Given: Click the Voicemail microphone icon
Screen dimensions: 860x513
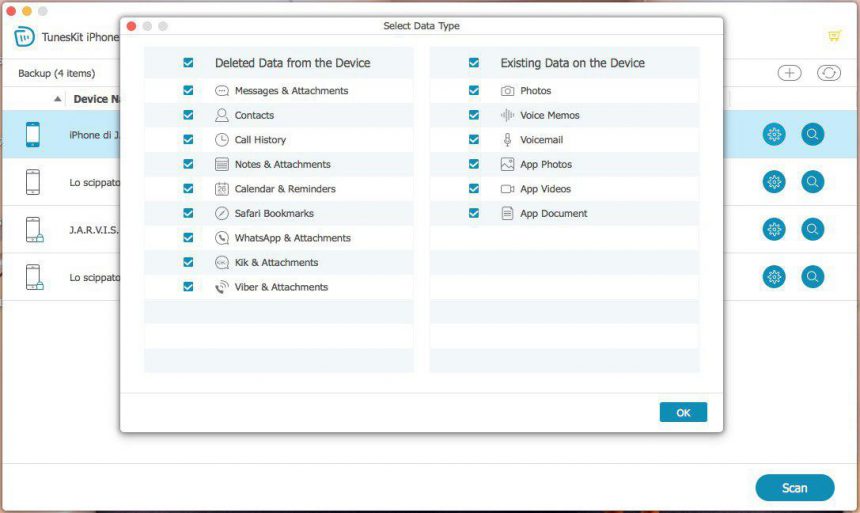Looking at the screenshot, I should pyautogui.click(x=507, y=140).
